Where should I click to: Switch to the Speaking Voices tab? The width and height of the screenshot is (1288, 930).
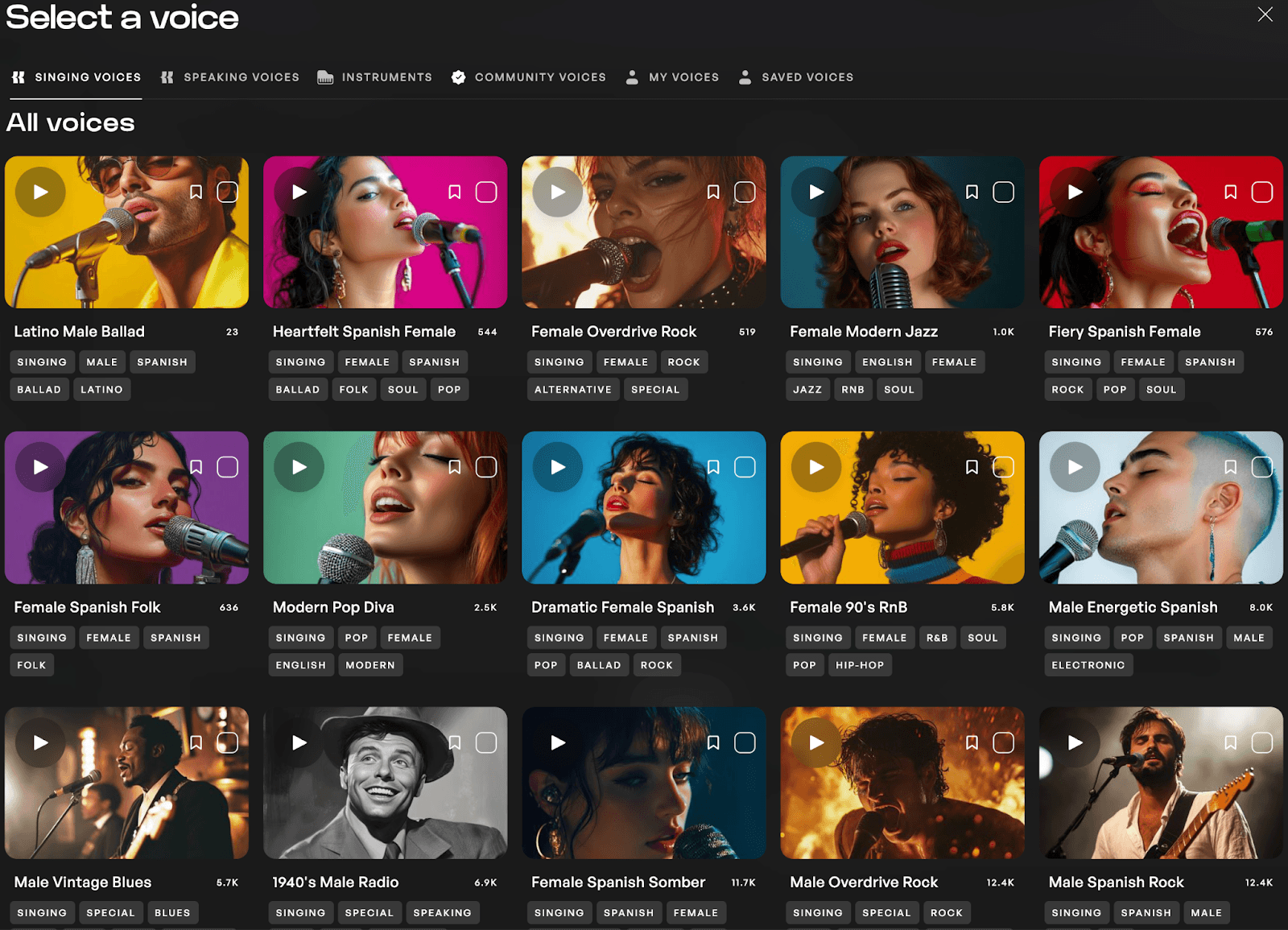click(230, 77)
